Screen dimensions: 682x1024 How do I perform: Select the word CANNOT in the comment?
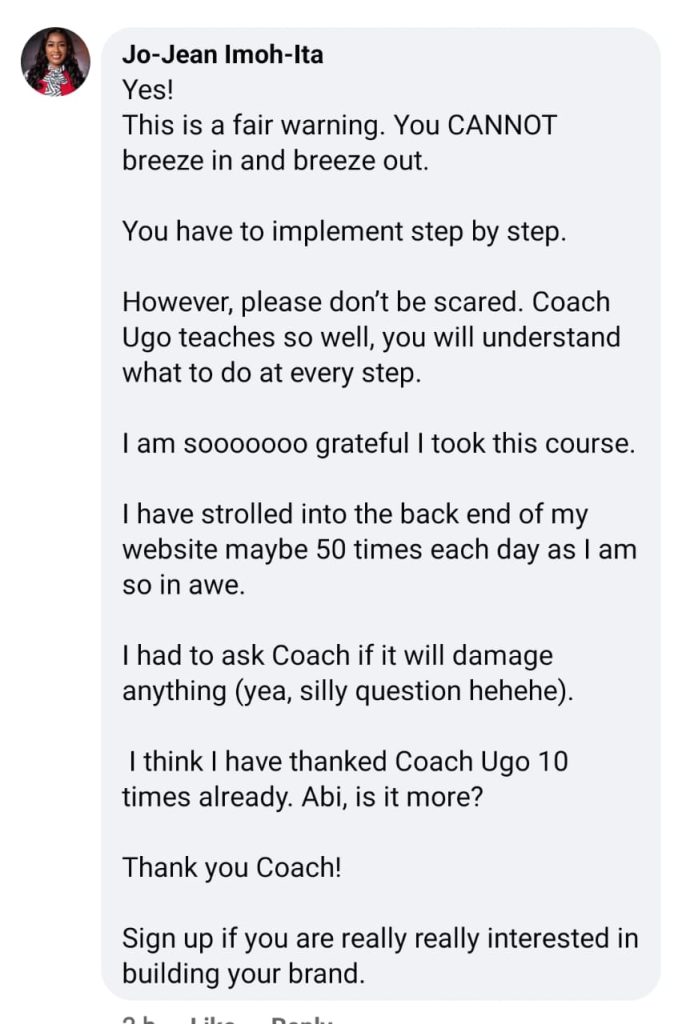point(502,125)
